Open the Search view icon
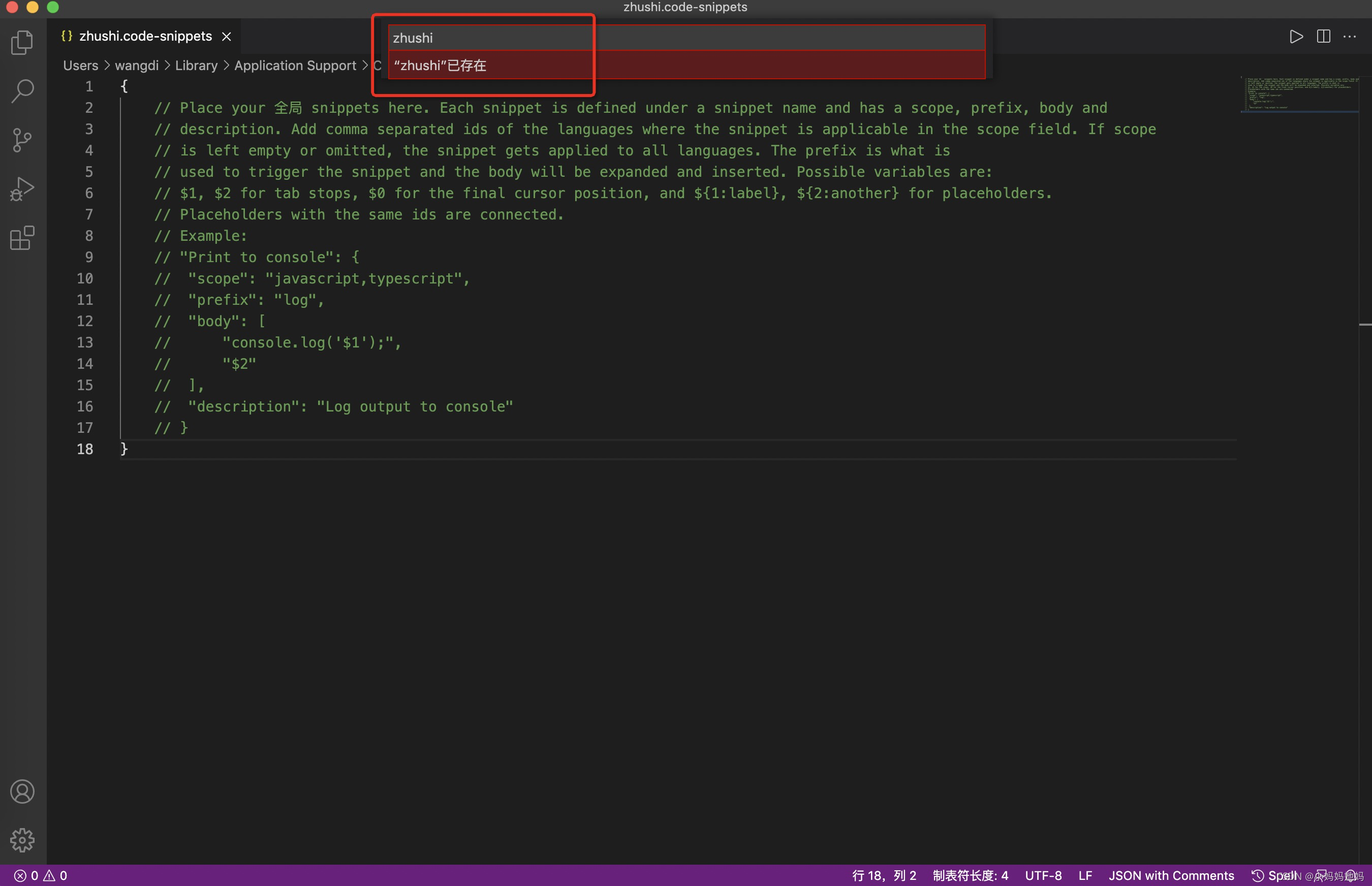 point(22,91)
